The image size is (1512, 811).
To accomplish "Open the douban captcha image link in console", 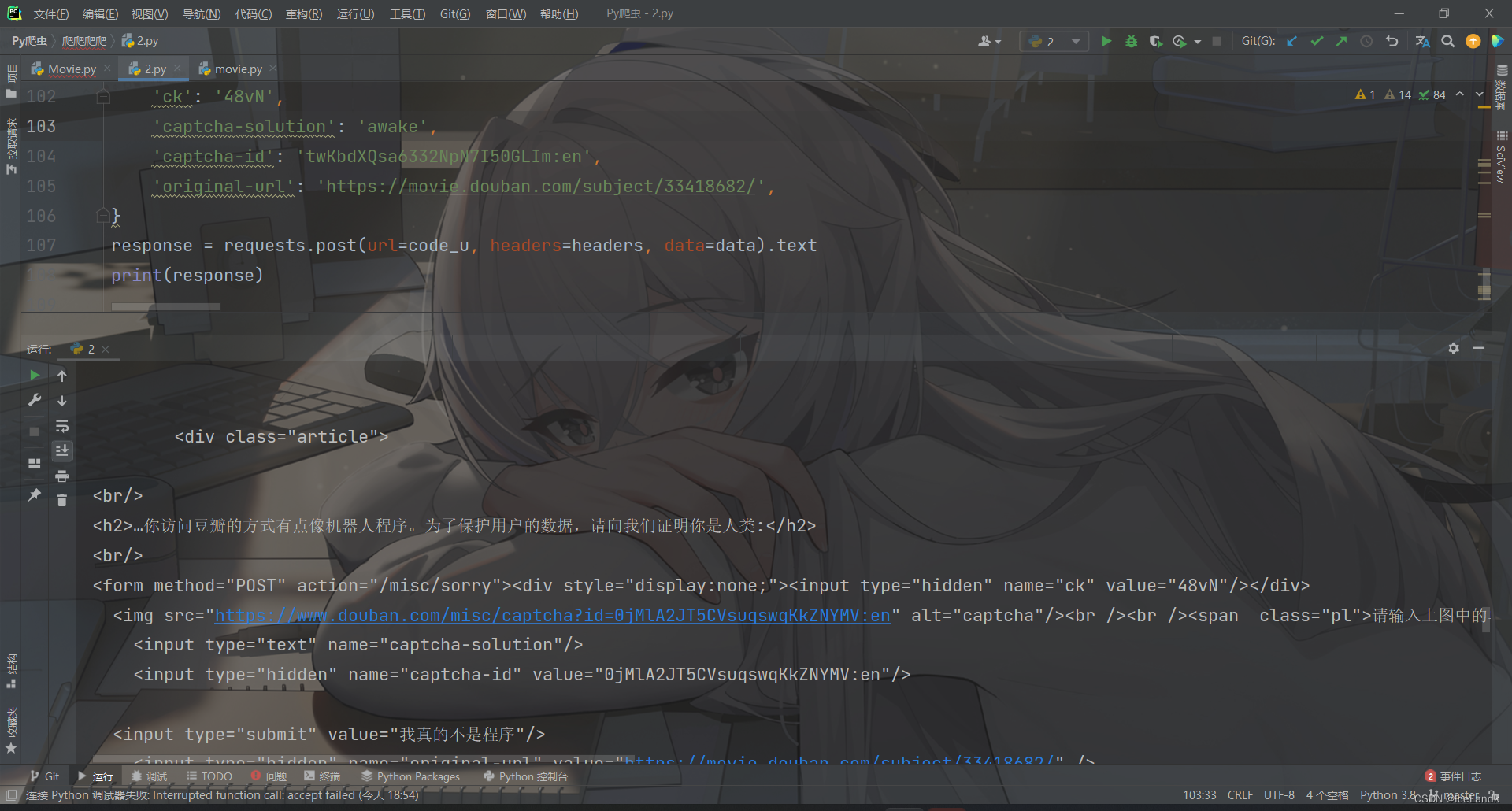I will [552, 615].
